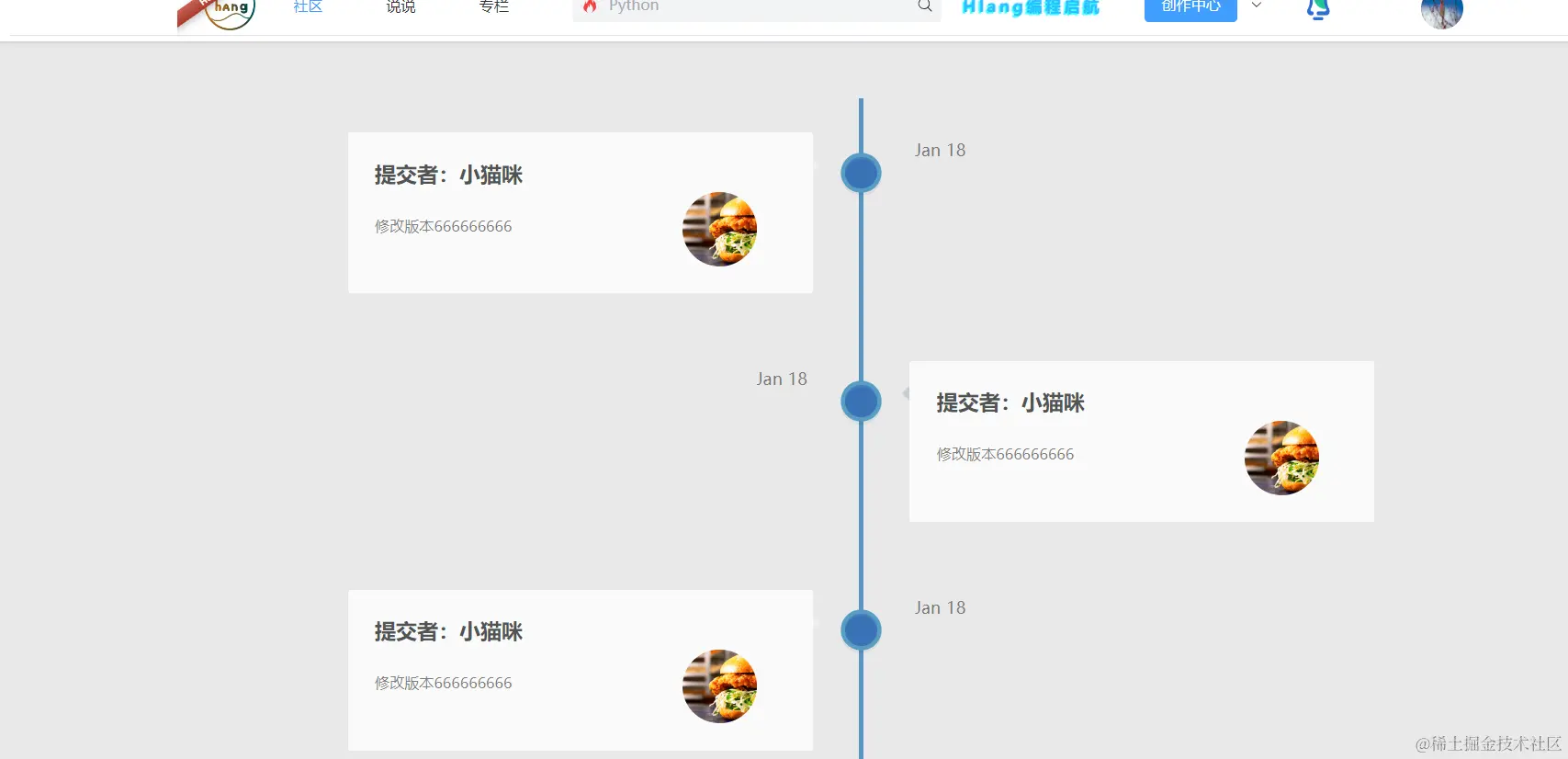The width and height of the screenshot is (1568, 759).
Task: Click 修改版本666666666 text in bottom card
Action: 443,683
